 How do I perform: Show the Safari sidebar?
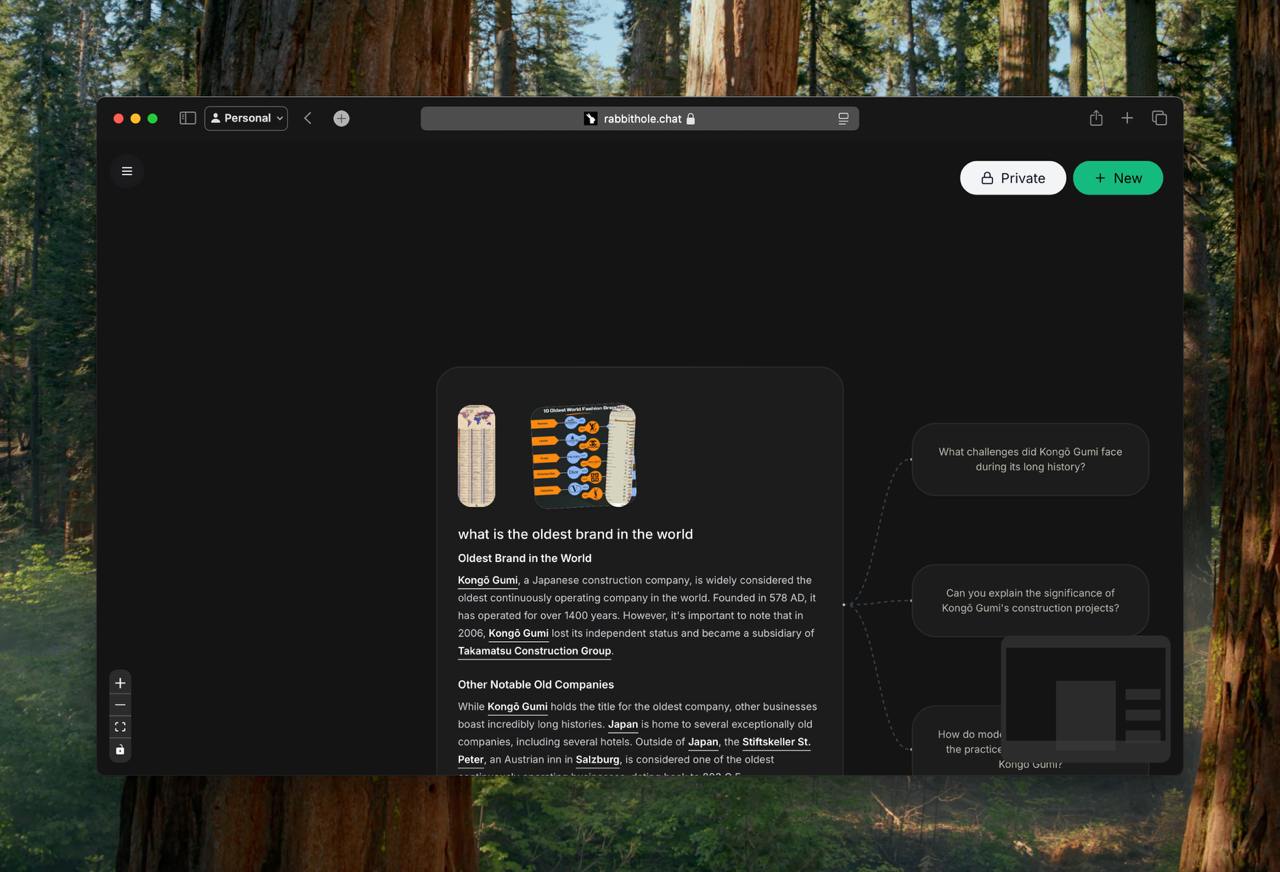(x=187, y=118)
